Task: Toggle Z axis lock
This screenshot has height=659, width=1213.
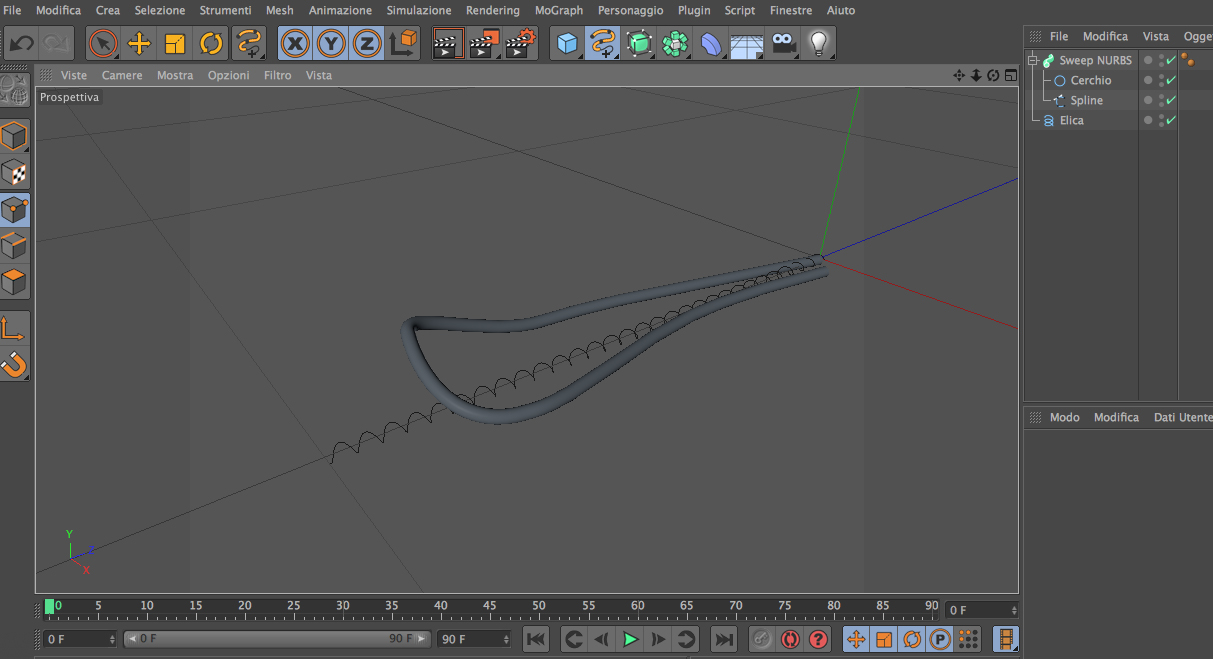Action: click(367, 43)
